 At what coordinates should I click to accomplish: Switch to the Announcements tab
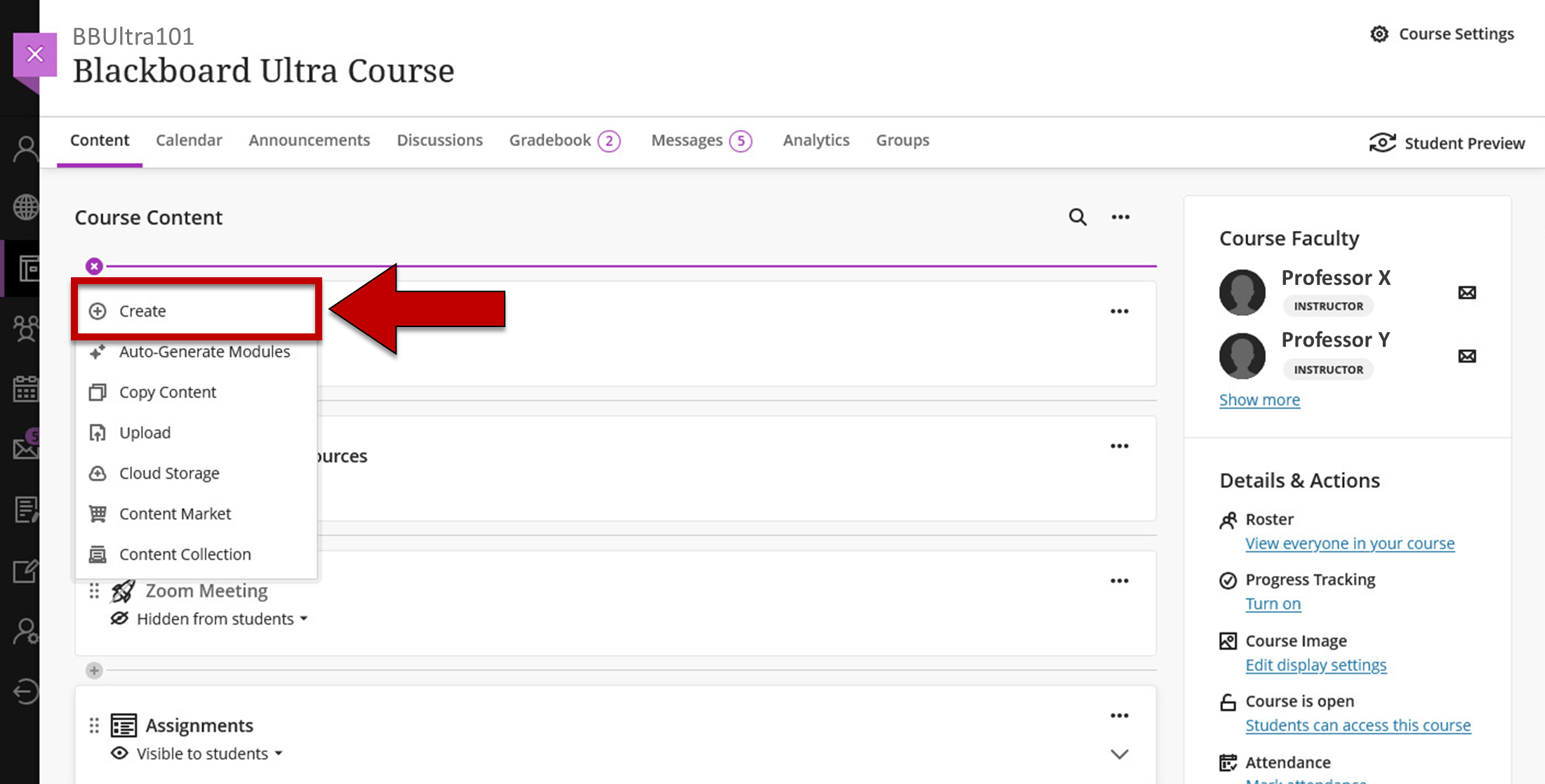[309, 140]
